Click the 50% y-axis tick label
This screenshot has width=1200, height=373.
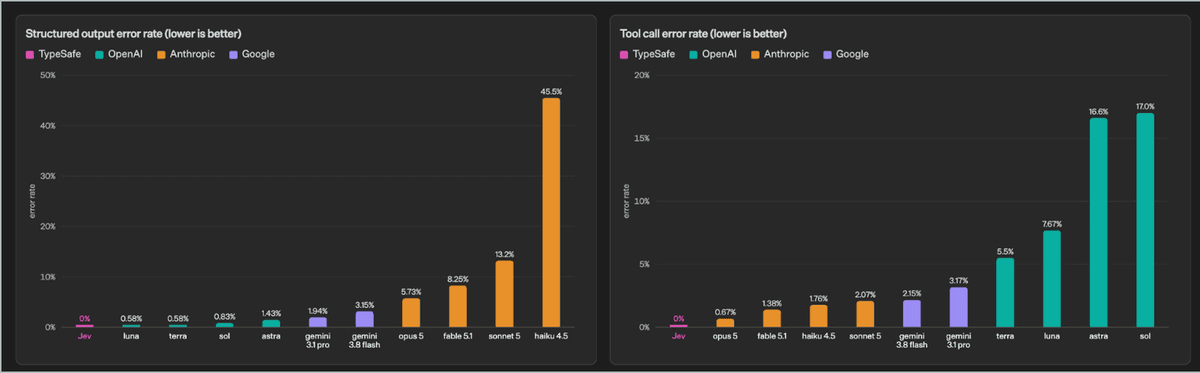coord(48,75)
